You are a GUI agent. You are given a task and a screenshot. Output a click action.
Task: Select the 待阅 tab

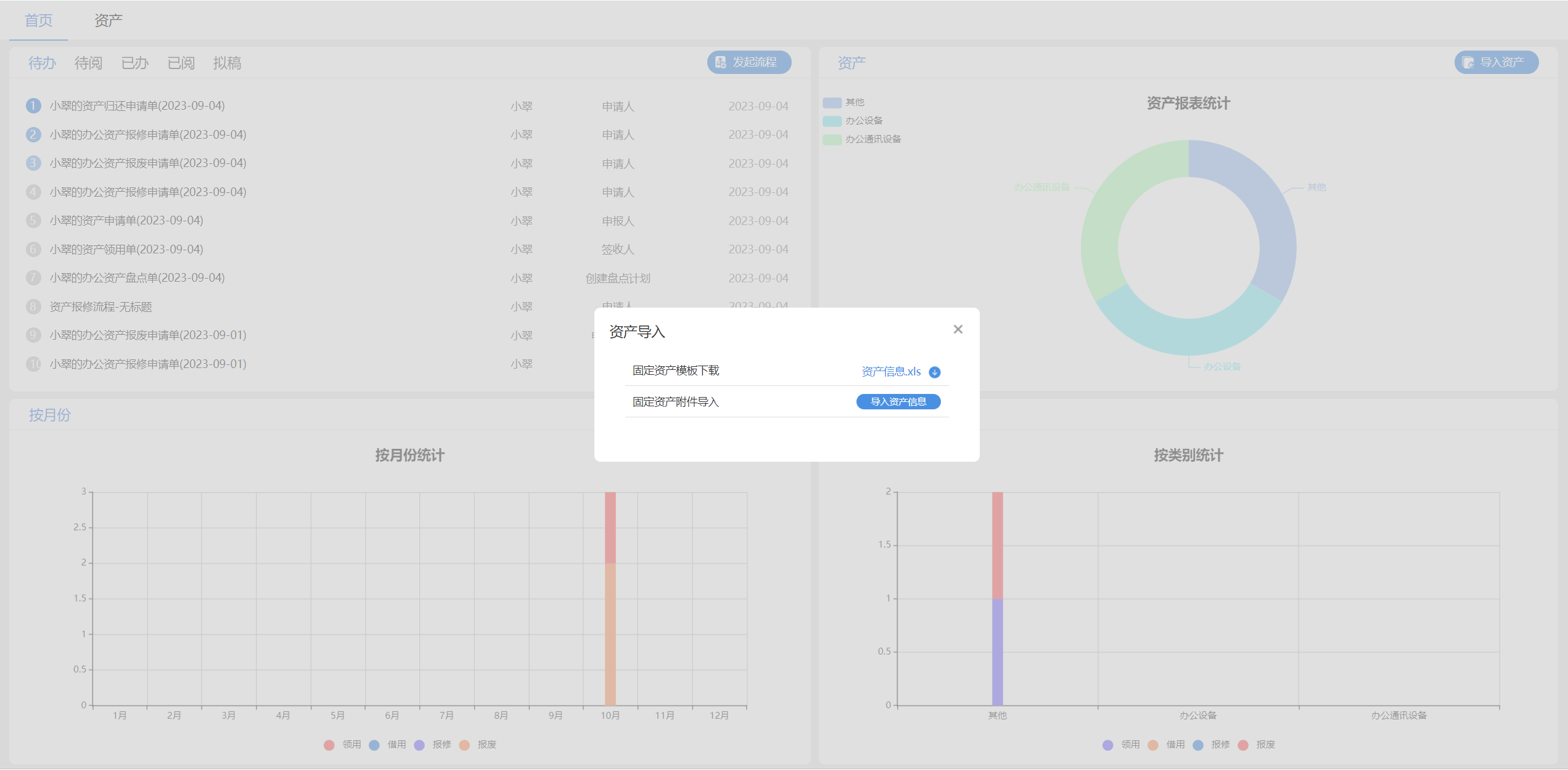(88, 63)
